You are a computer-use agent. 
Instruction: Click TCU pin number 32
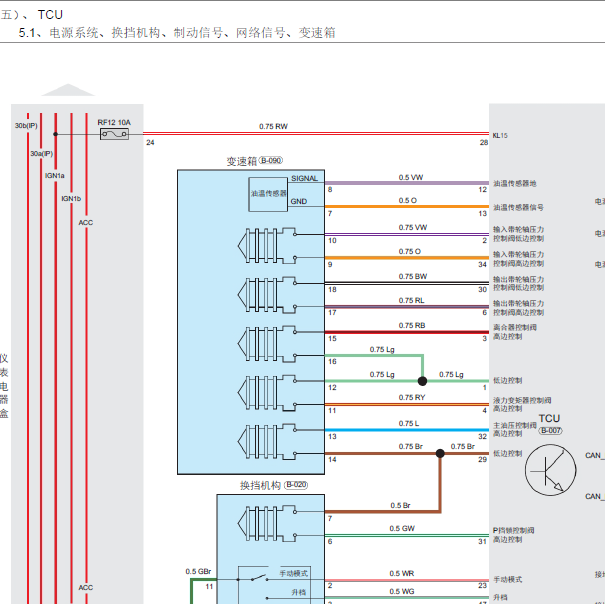[482, 437]
